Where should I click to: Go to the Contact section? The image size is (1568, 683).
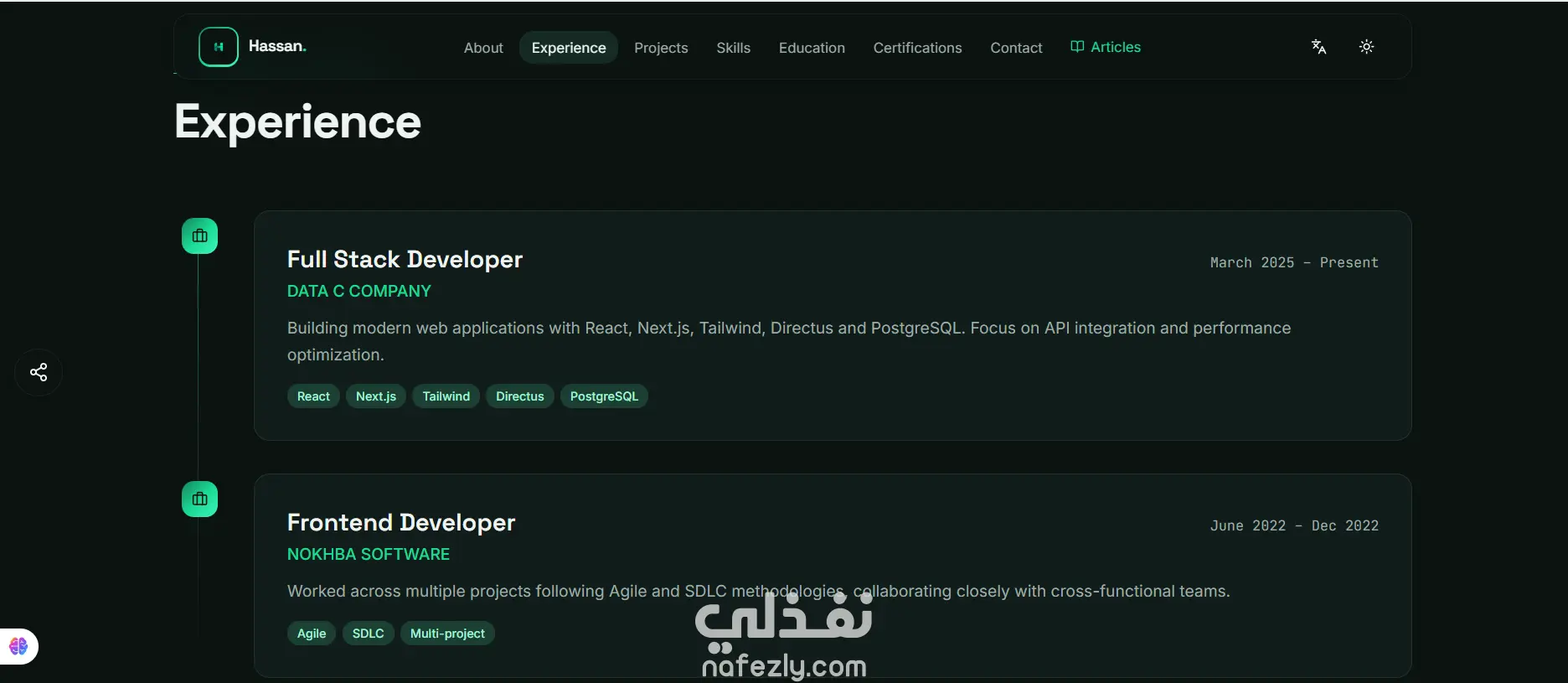[1016, 48]
